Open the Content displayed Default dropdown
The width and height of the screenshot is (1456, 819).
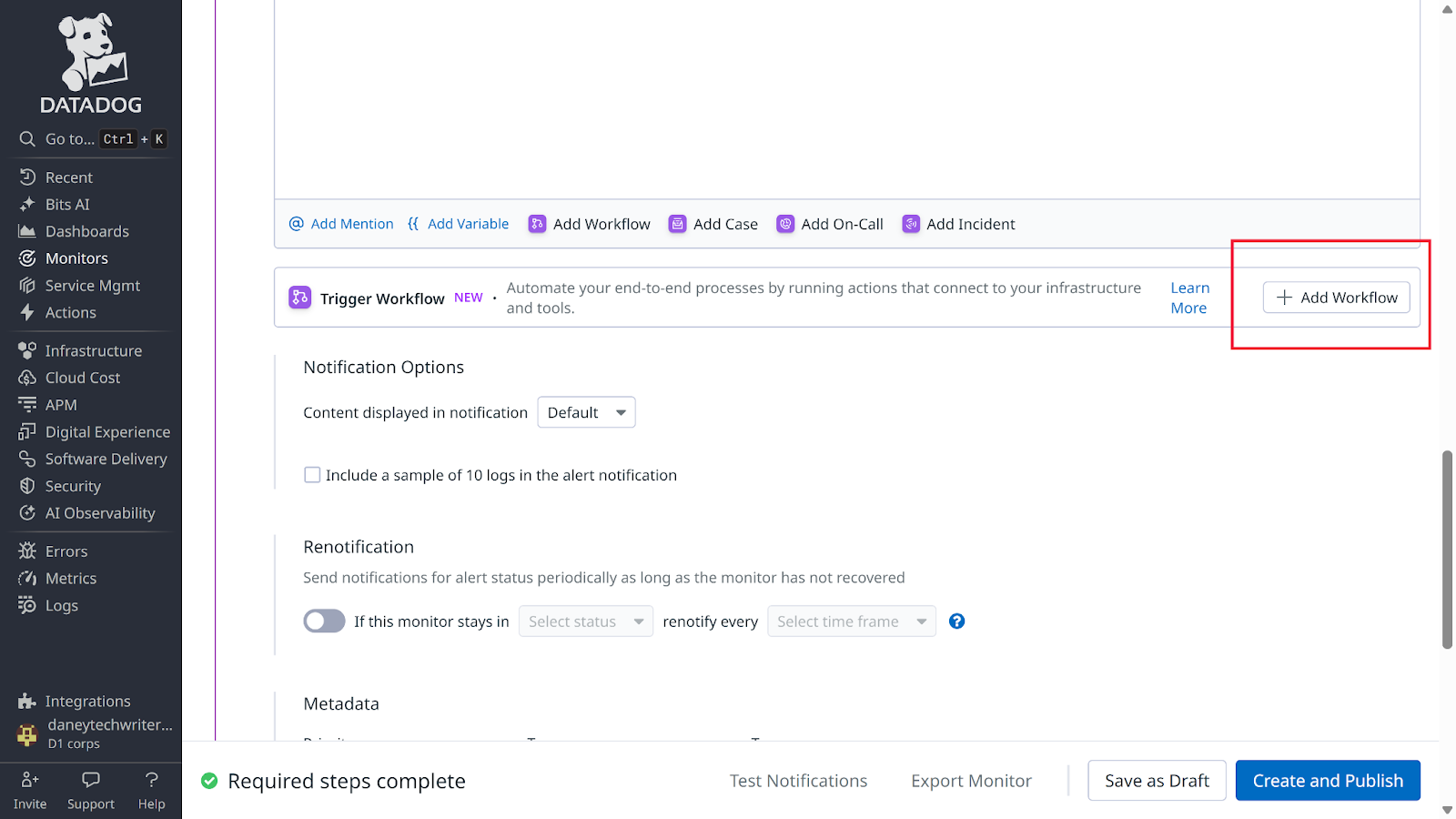586,412
